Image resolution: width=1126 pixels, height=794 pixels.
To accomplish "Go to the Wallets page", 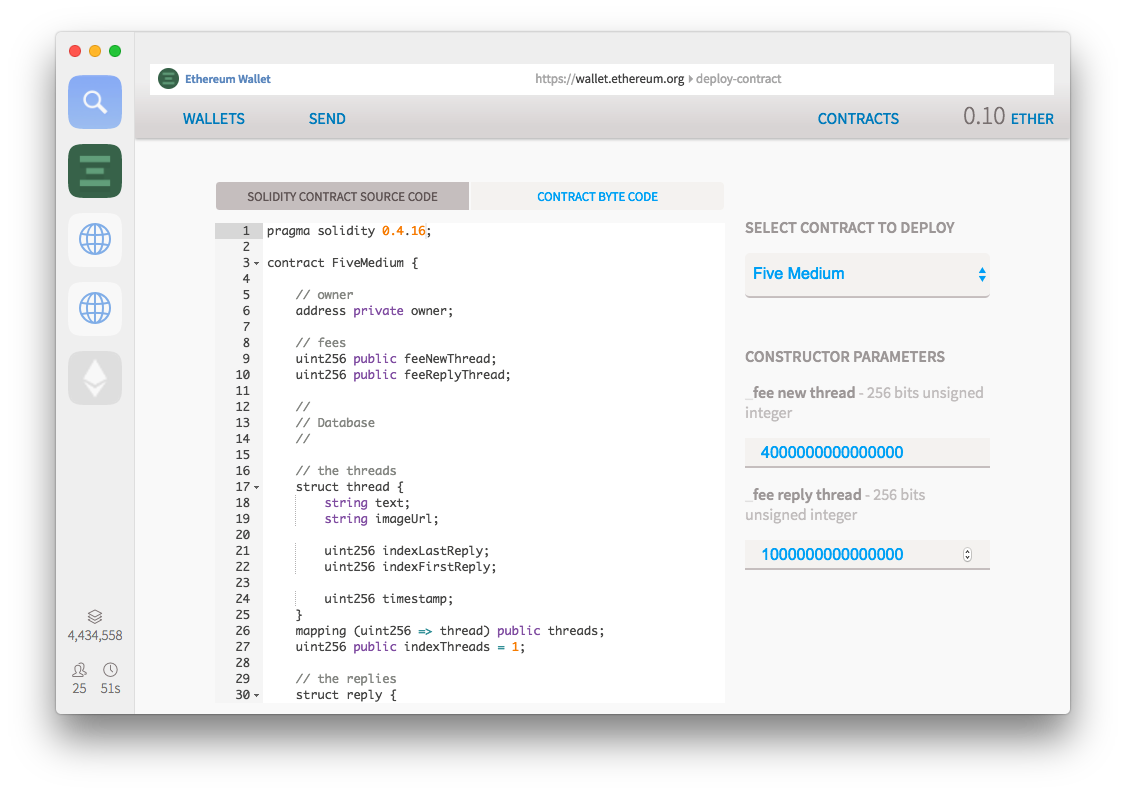I will [x=213, y=119].
